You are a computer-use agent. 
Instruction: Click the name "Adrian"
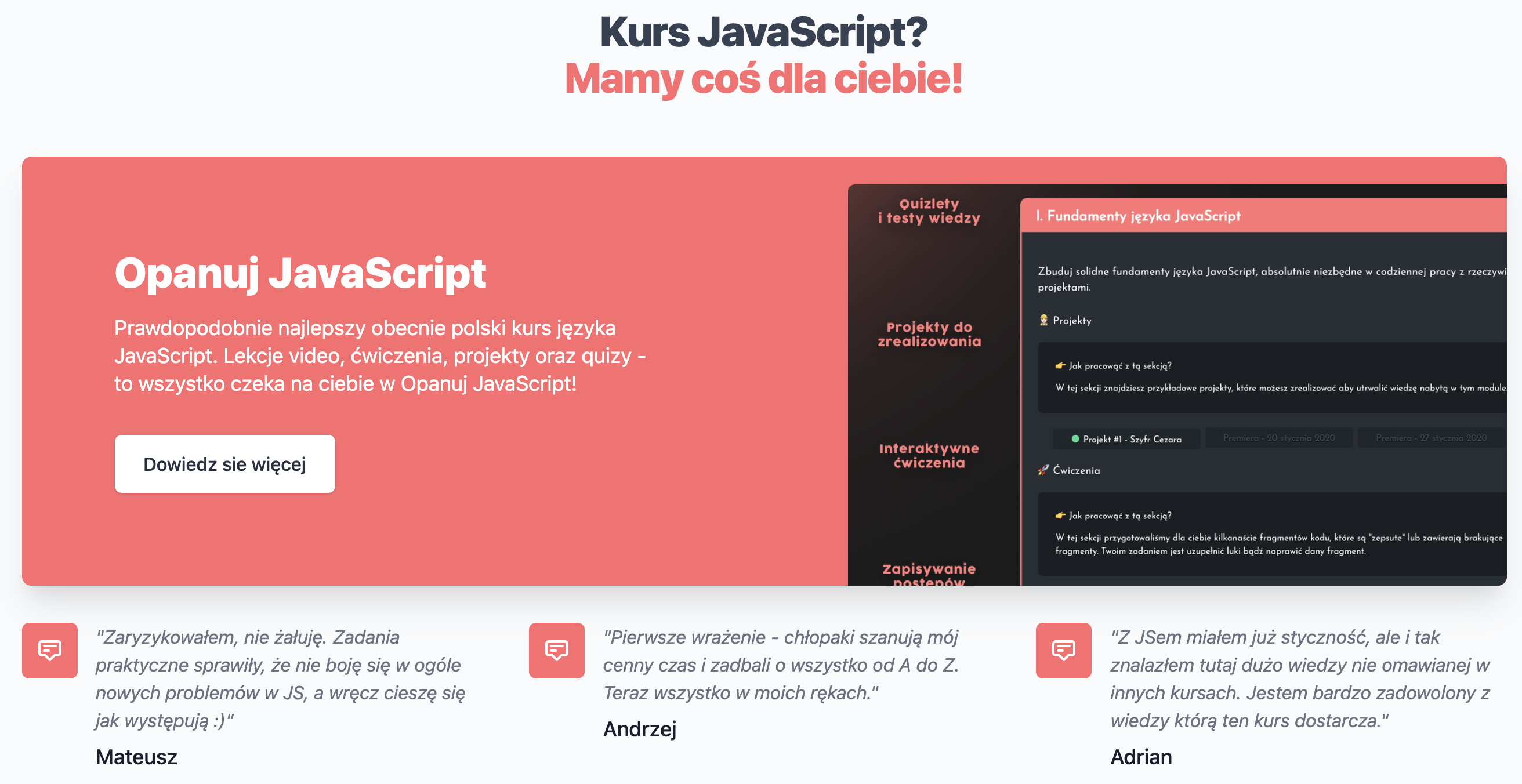pos(1141,757)
